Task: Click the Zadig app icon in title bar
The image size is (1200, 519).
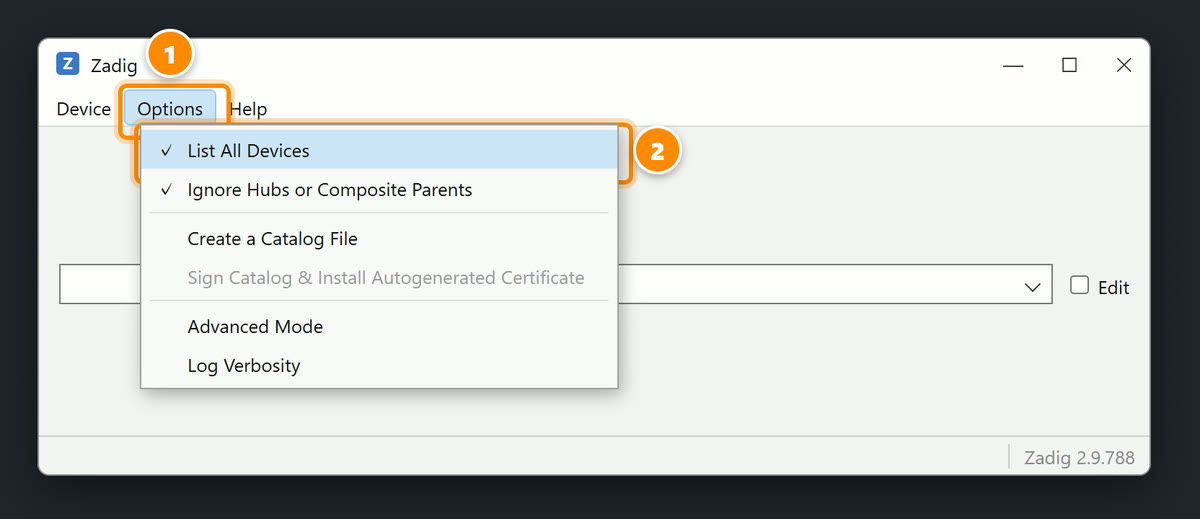Action: tap(68, 64)
